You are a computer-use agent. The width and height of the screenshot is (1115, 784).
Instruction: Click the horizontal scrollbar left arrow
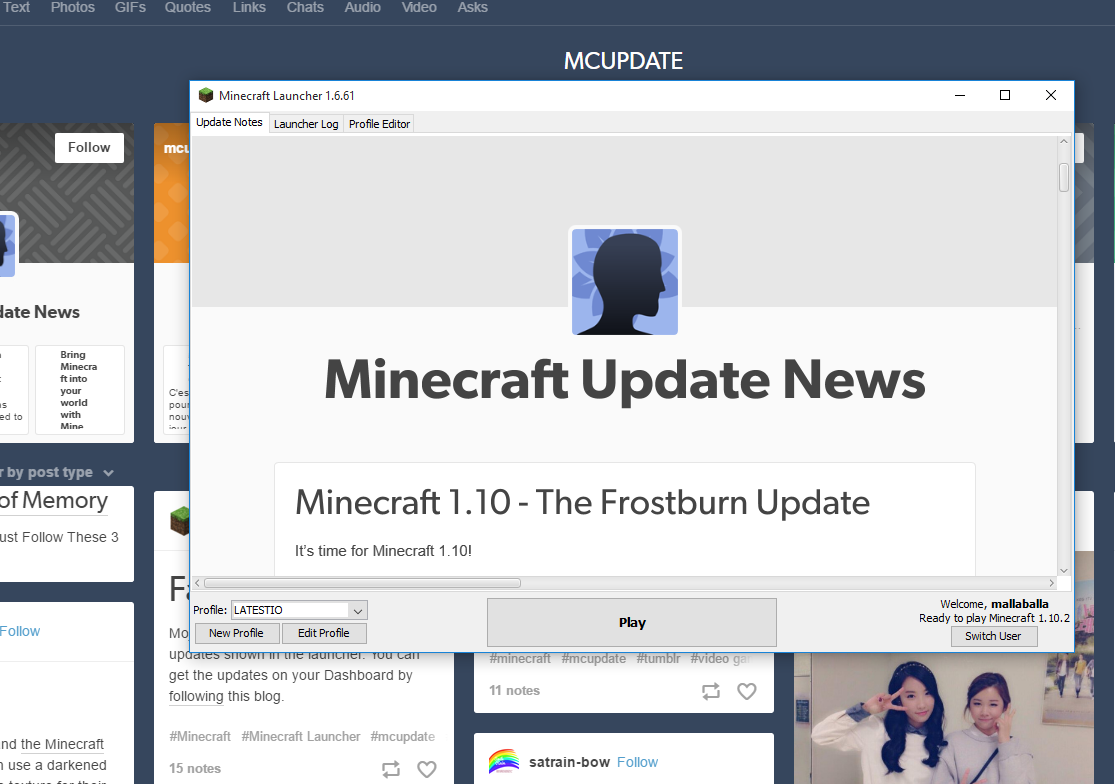point(198,583)
